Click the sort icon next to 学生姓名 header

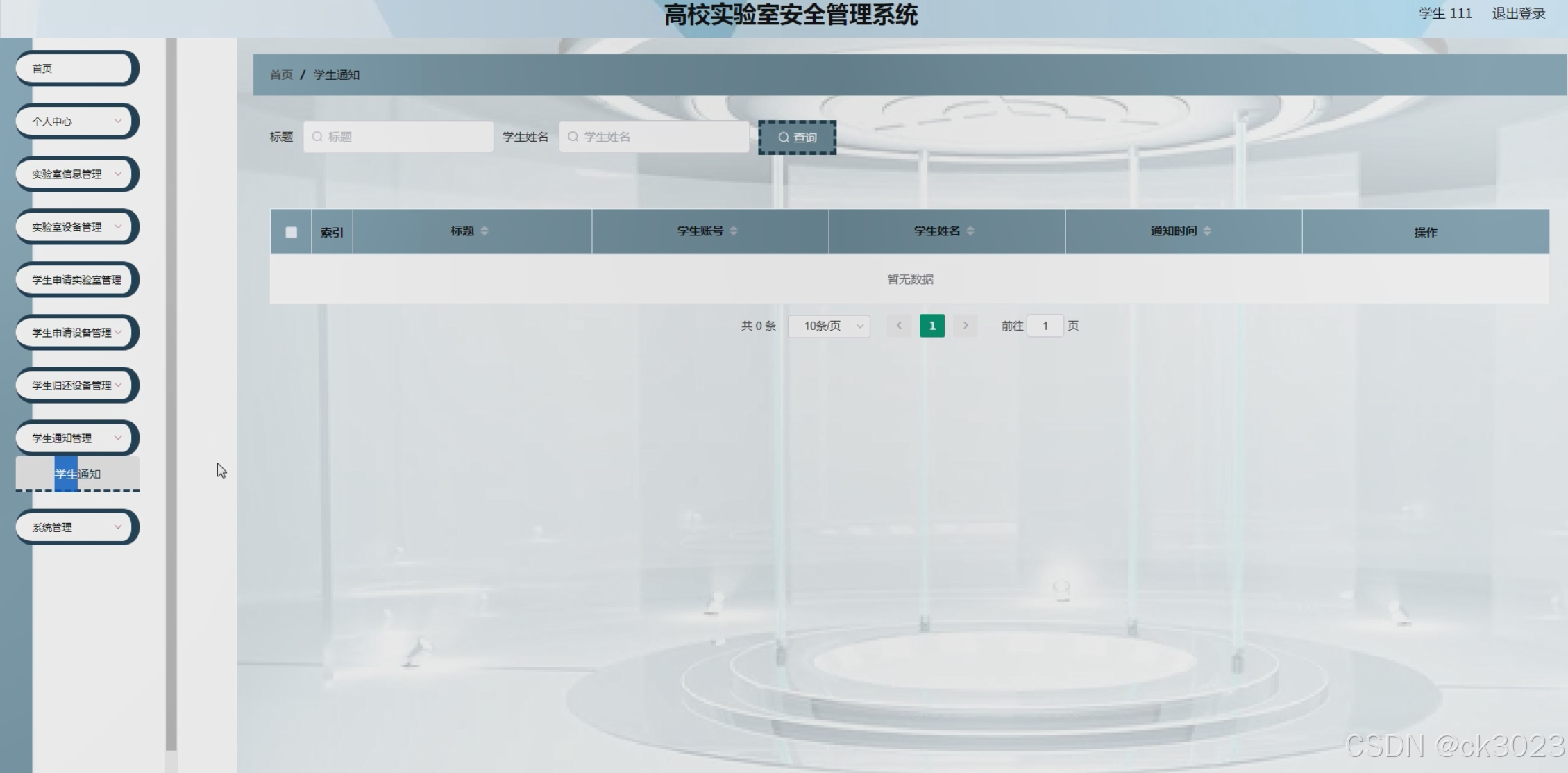[970, 231]
